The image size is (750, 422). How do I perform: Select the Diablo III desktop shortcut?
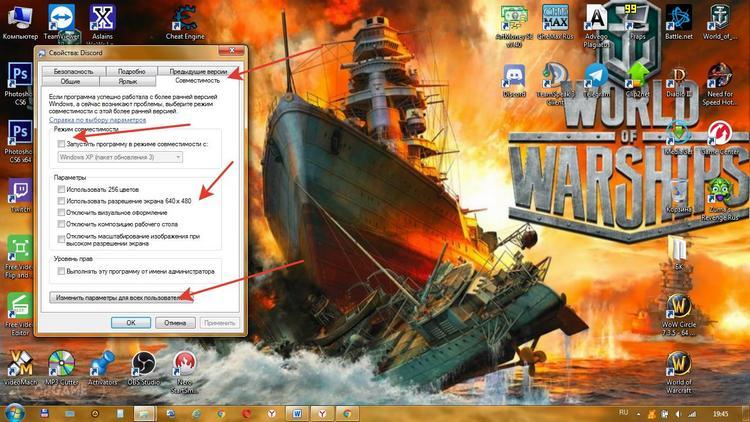tap(679, 81)
